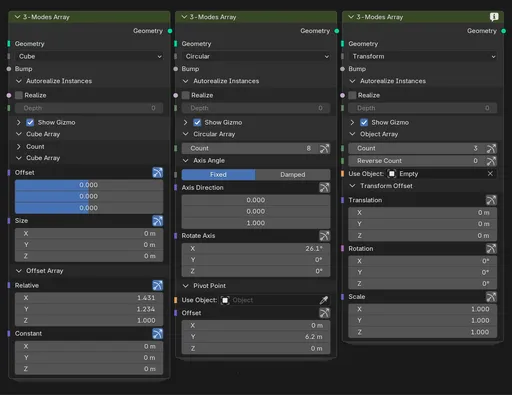Toggle gizmo icon for Offset in Cube node
The image size is (512, 395).
tap(157, 172)
